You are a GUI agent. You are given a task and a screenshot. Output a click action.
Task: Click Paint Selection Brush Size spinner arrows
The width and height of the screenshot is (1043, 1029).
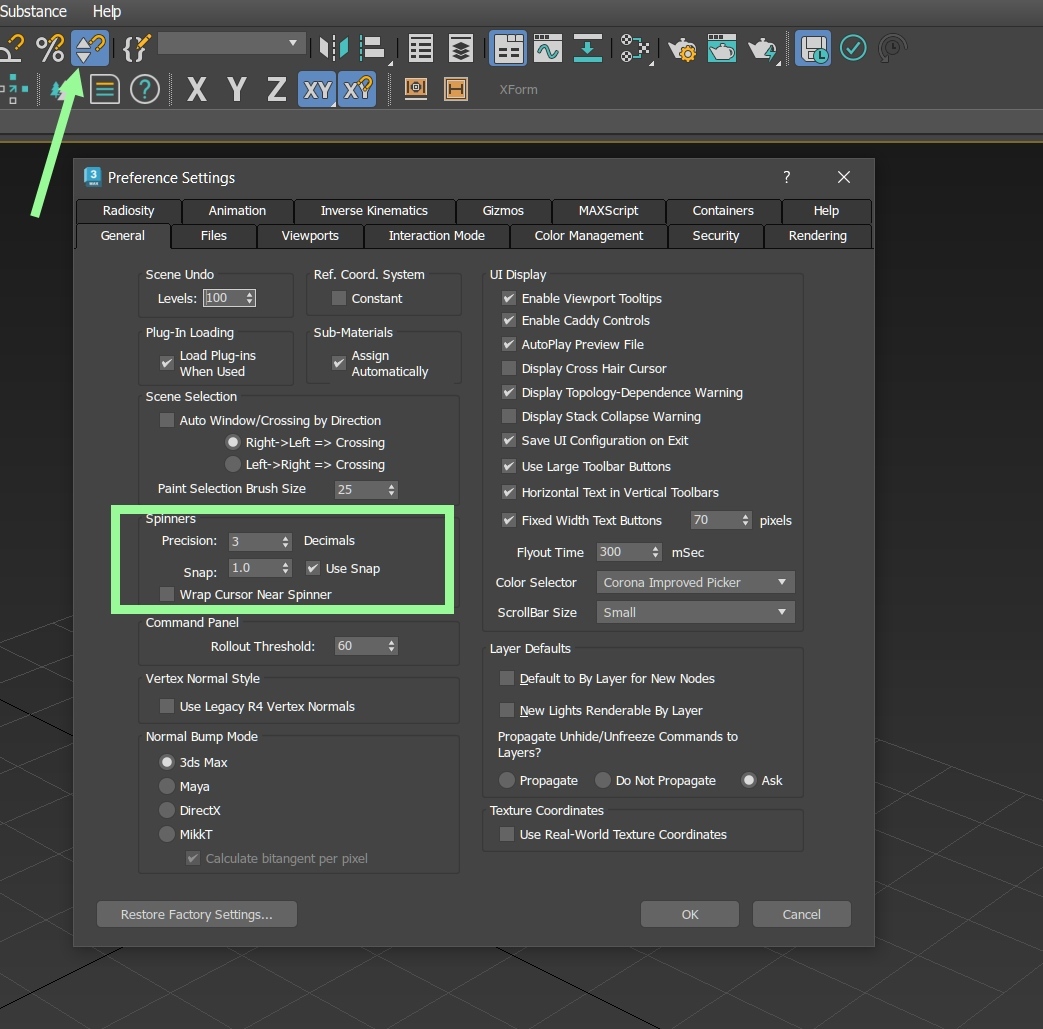click(391, 490)
